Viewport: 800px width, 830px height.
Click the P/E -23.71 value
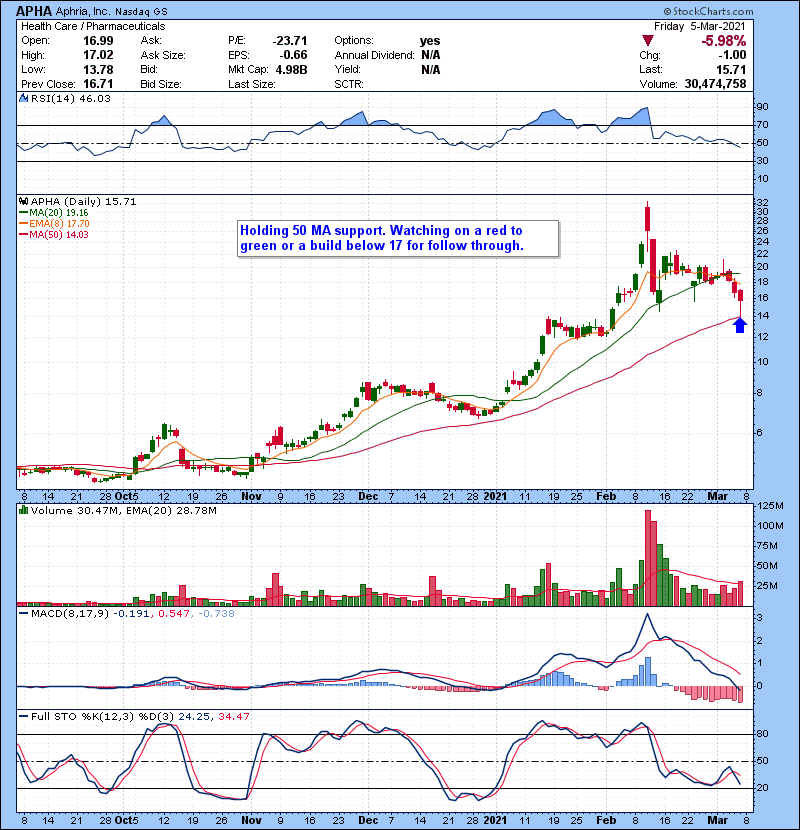[x=290, y=41]
